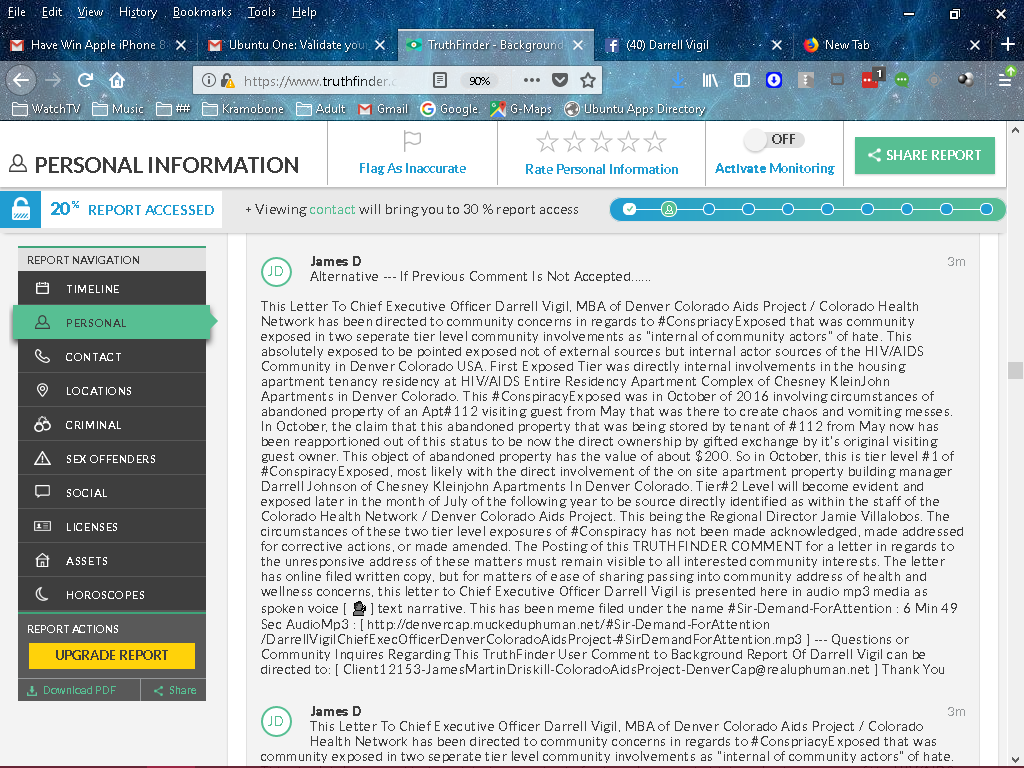The height and width of the screenshot is (768, 1024).
Task: Open a new tab with the plus icon
Action: pyautogui.click(x=1008, y=45)
